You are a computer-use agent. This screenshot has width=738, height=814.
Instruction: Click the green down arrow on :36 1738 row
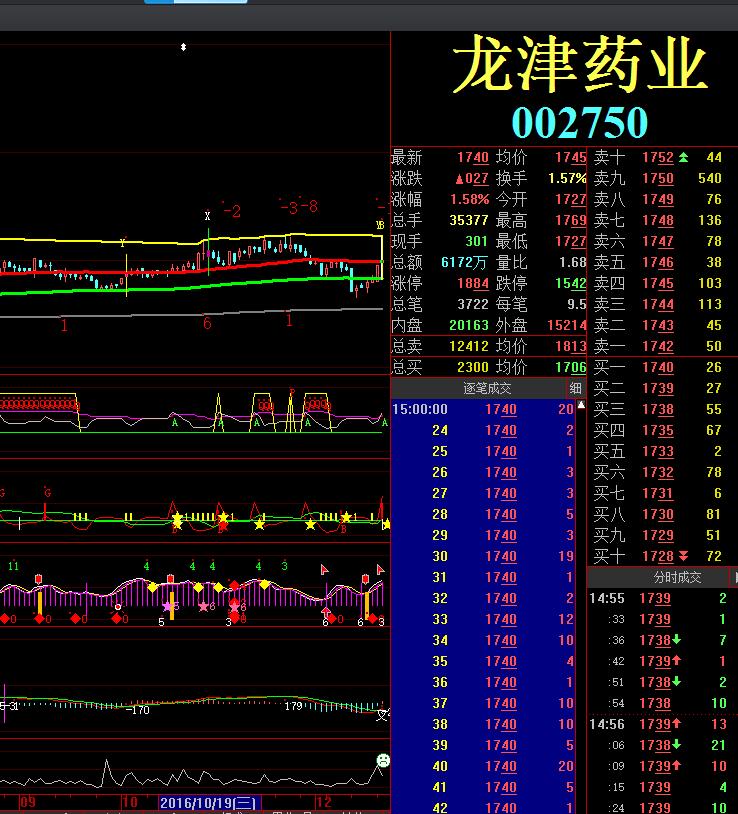(x=676, y=640)
